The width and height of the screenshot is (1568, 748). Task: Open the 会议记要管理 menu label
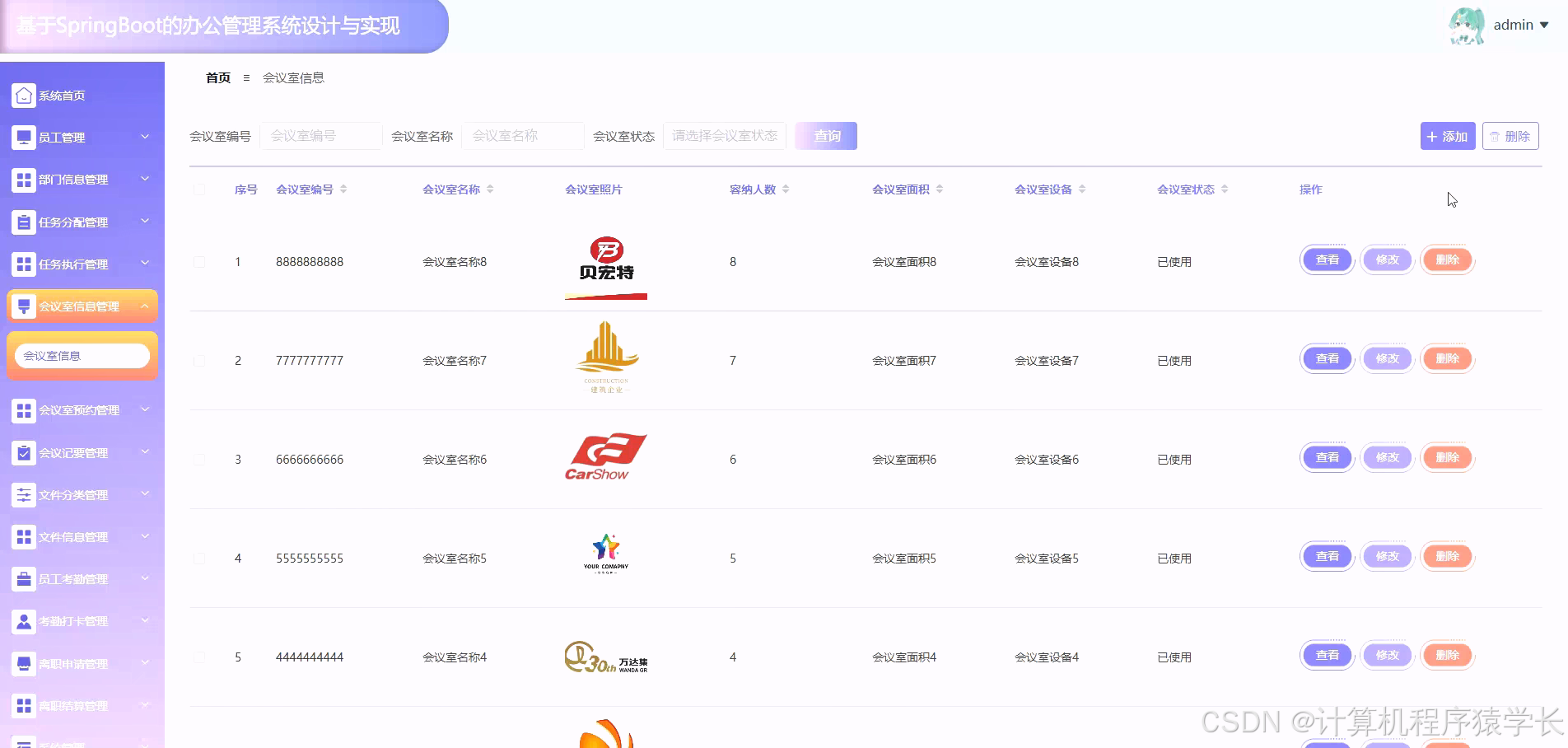pyautogui.click(x=73, y=453)
